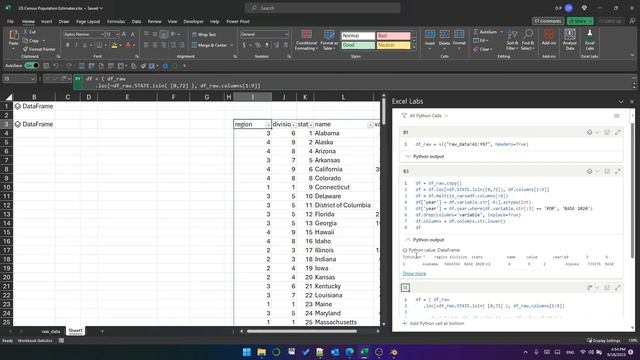This screenshot has height=360, width=640.
Task: Switch to the Power Pivot tab
Action: [238, 21]
